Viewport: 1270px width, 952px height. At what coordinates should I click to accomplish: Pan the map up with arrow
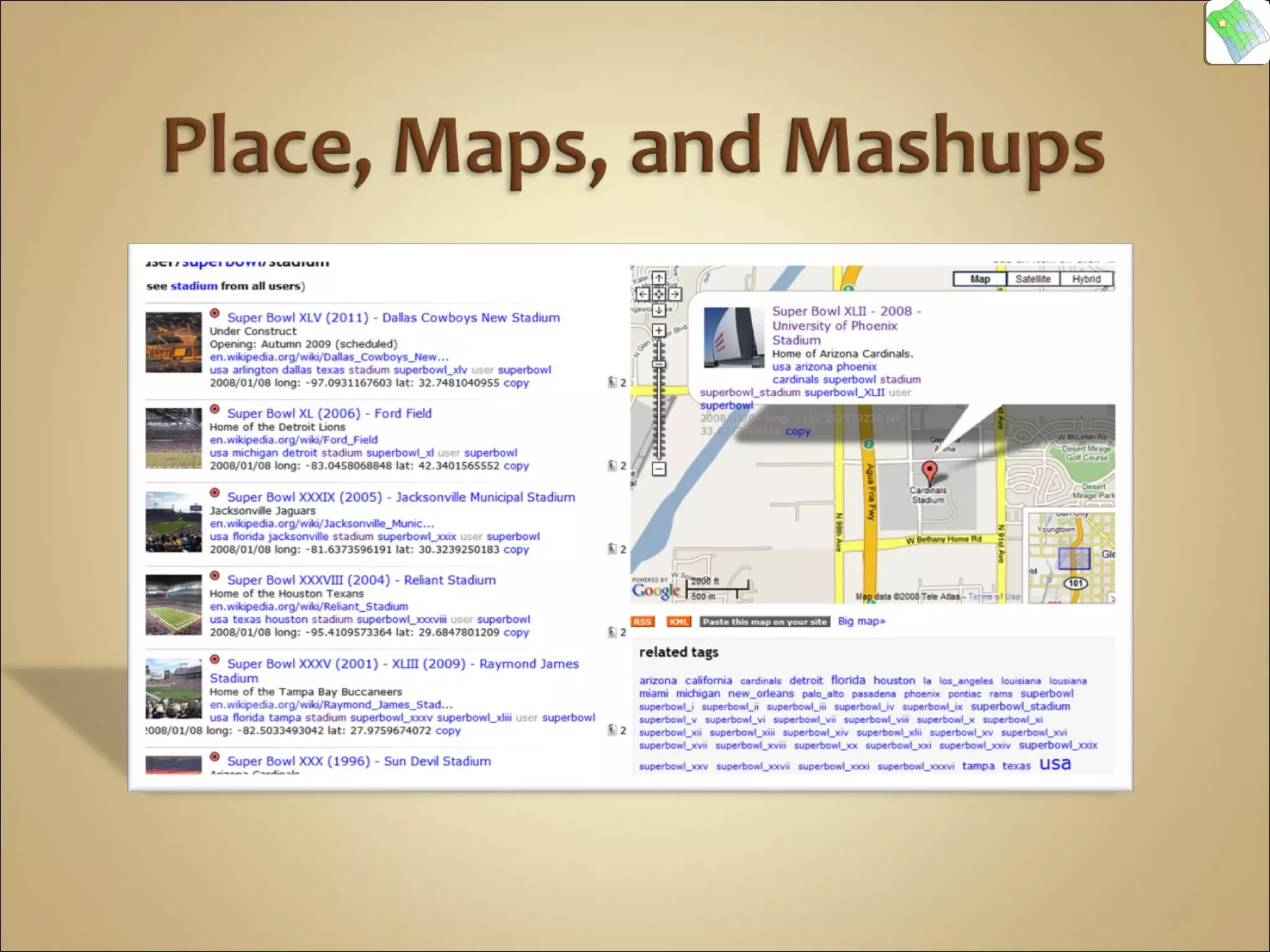pyautogui.click(x=659, y=278)
